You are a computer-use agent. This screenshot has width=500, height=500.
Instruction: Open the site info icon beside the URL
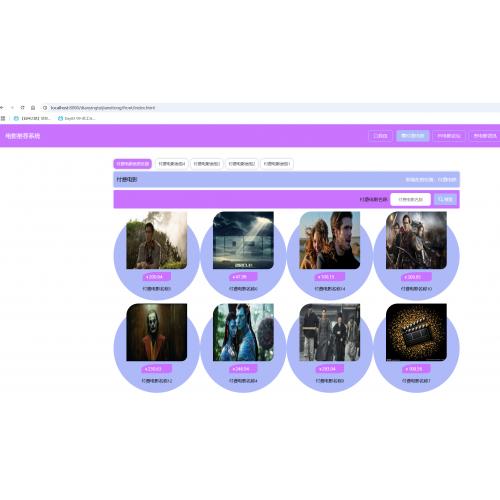[x=45, y=108]
